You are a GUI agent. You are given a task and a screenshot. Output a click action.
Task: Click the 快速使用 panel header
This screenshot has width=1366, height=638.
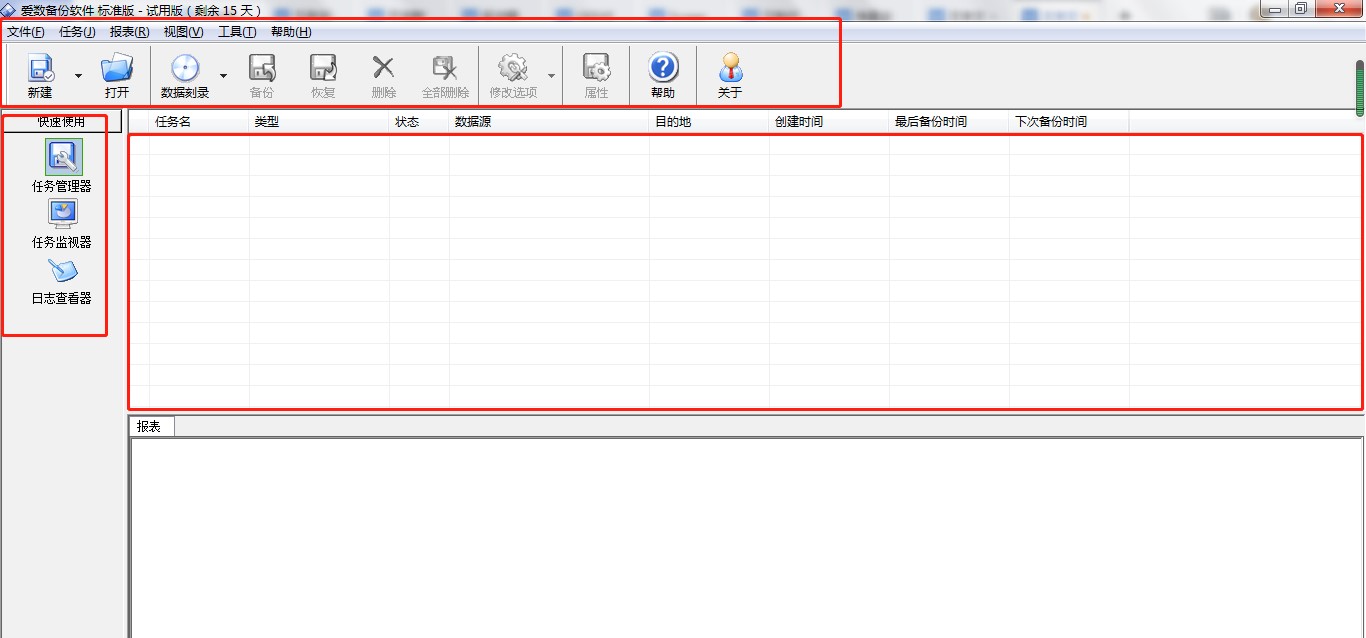point(62,122)
